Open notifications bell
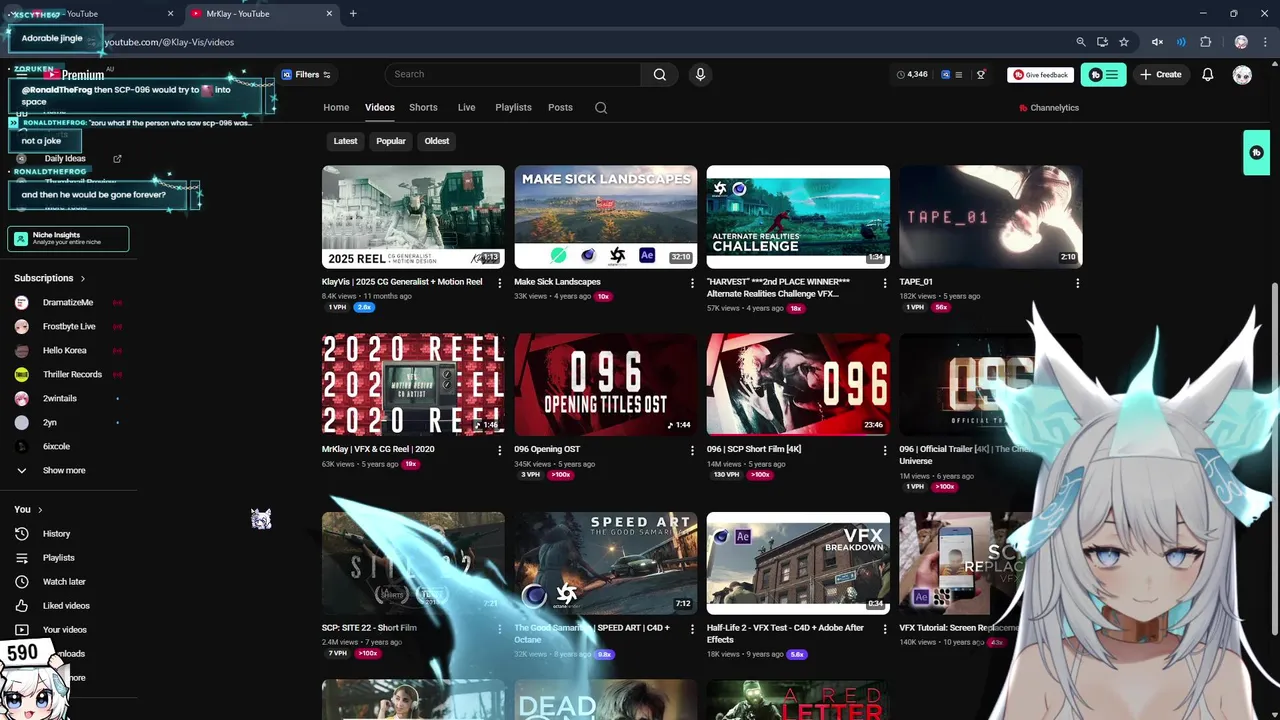 (x=1208, y=75)
